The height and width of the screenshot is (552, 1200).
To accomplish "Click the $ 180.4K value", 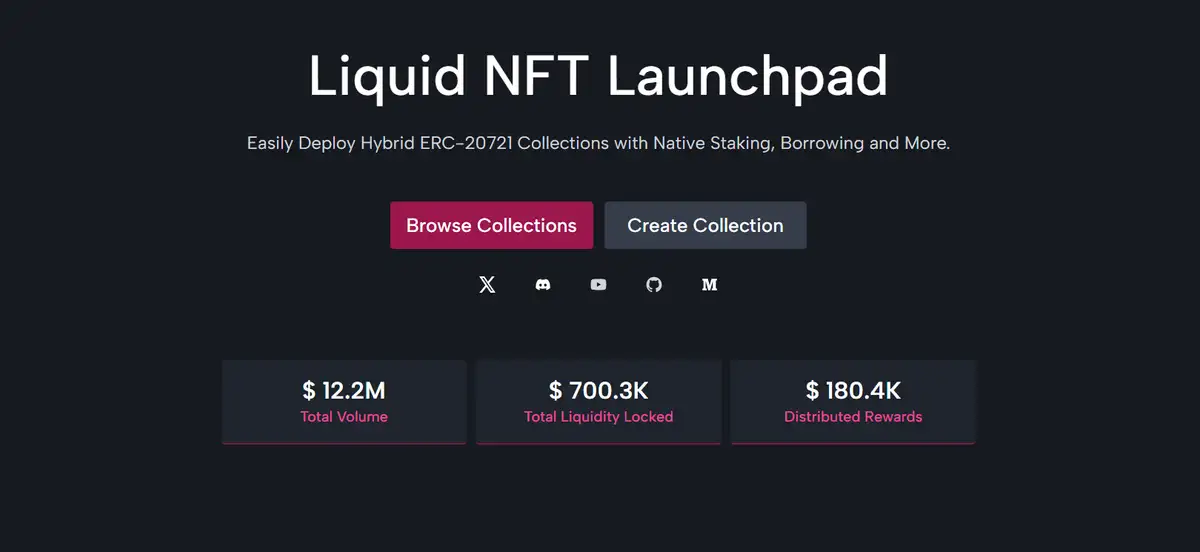I will (x=853, y=390).
